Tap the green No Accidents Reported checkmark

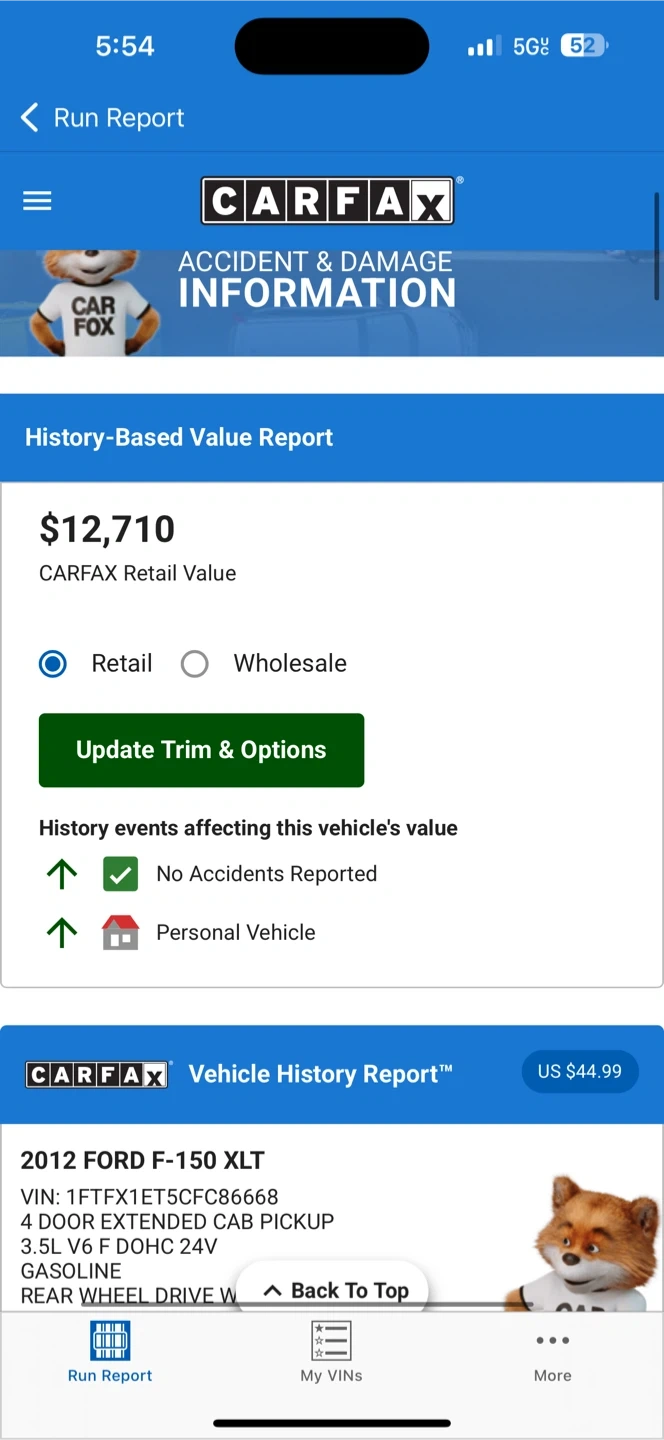pos(121,874)
